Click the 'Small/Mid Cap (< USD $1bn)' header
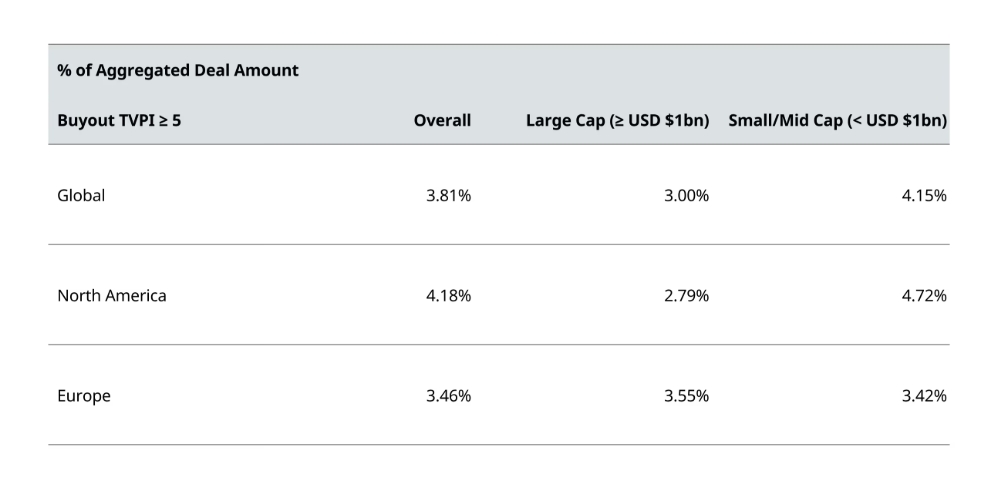Viewport: 1007px width, 500px height. click(838, 121)
